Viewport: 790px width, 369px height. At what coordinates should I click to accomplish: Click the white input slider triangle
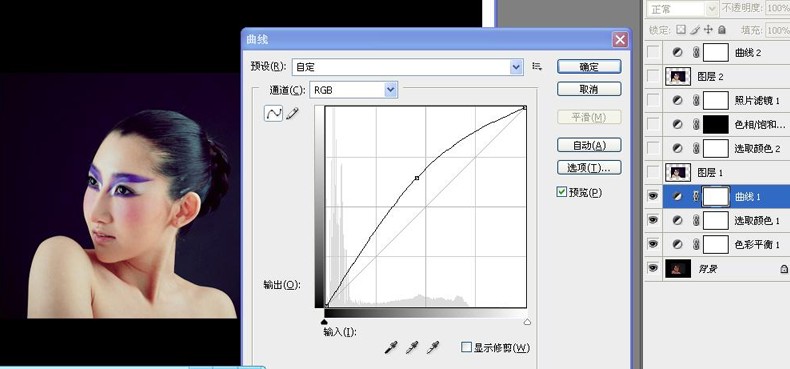pyautogui.click(x=527, y=322)
